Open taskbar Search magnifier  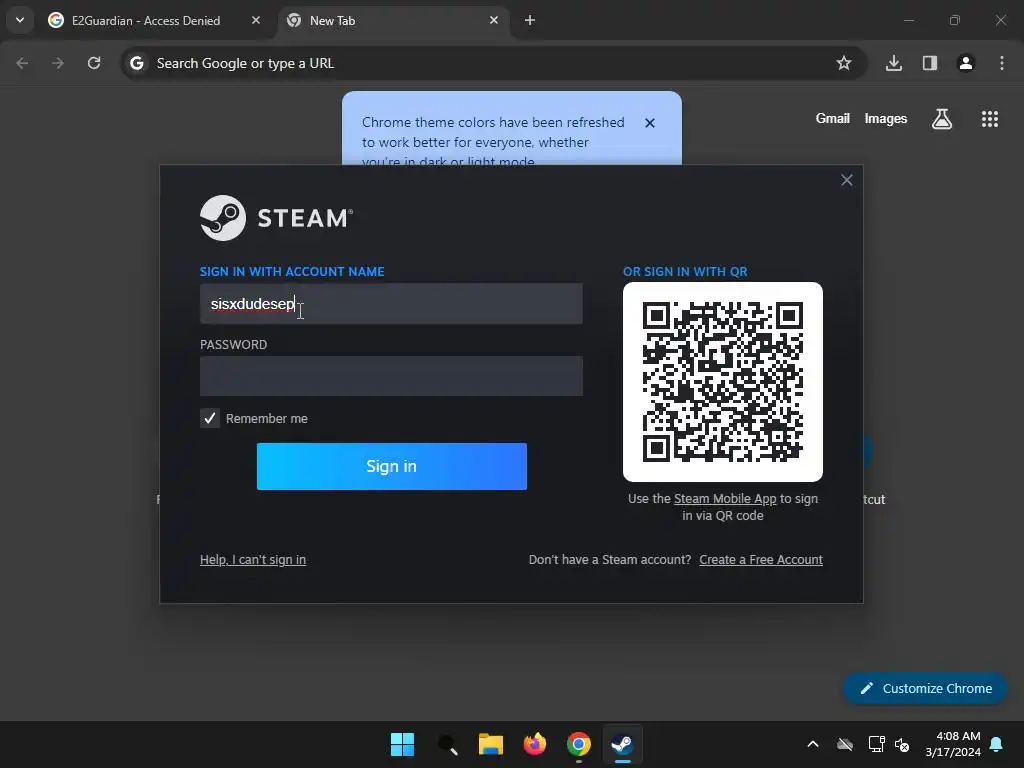point(447,744)
